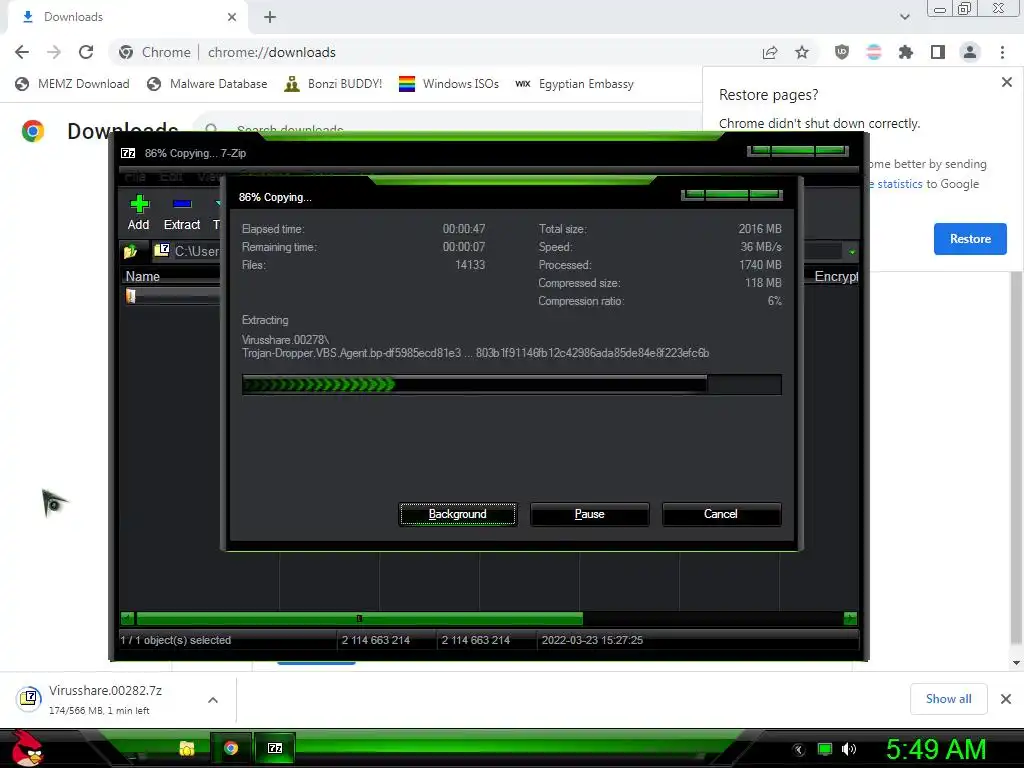Expand options for Virusshare.00282.7z download

coord(213,700)
